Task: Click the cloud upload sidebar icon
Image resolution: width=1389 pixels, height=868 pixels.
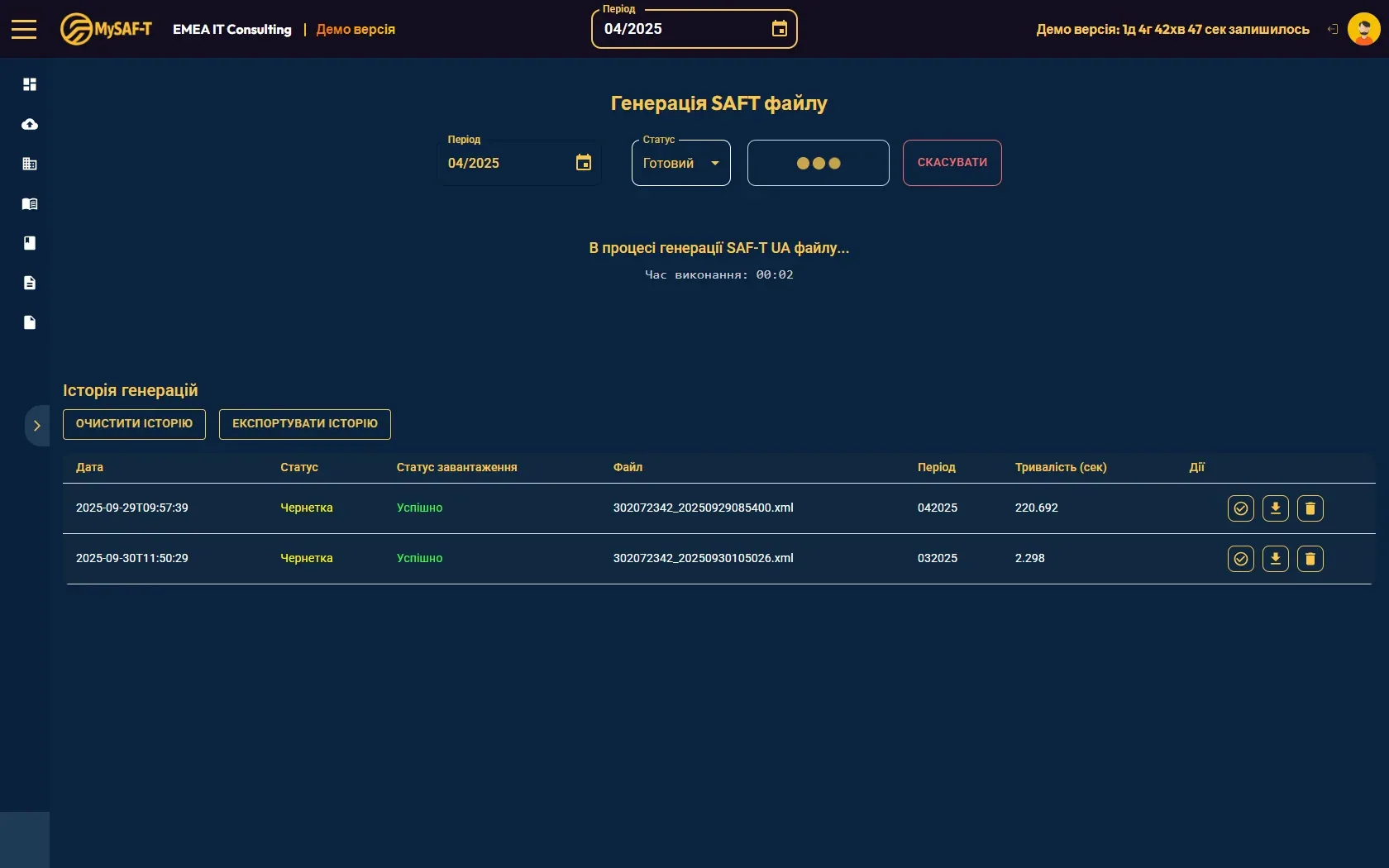Action: tap(30, 124)
